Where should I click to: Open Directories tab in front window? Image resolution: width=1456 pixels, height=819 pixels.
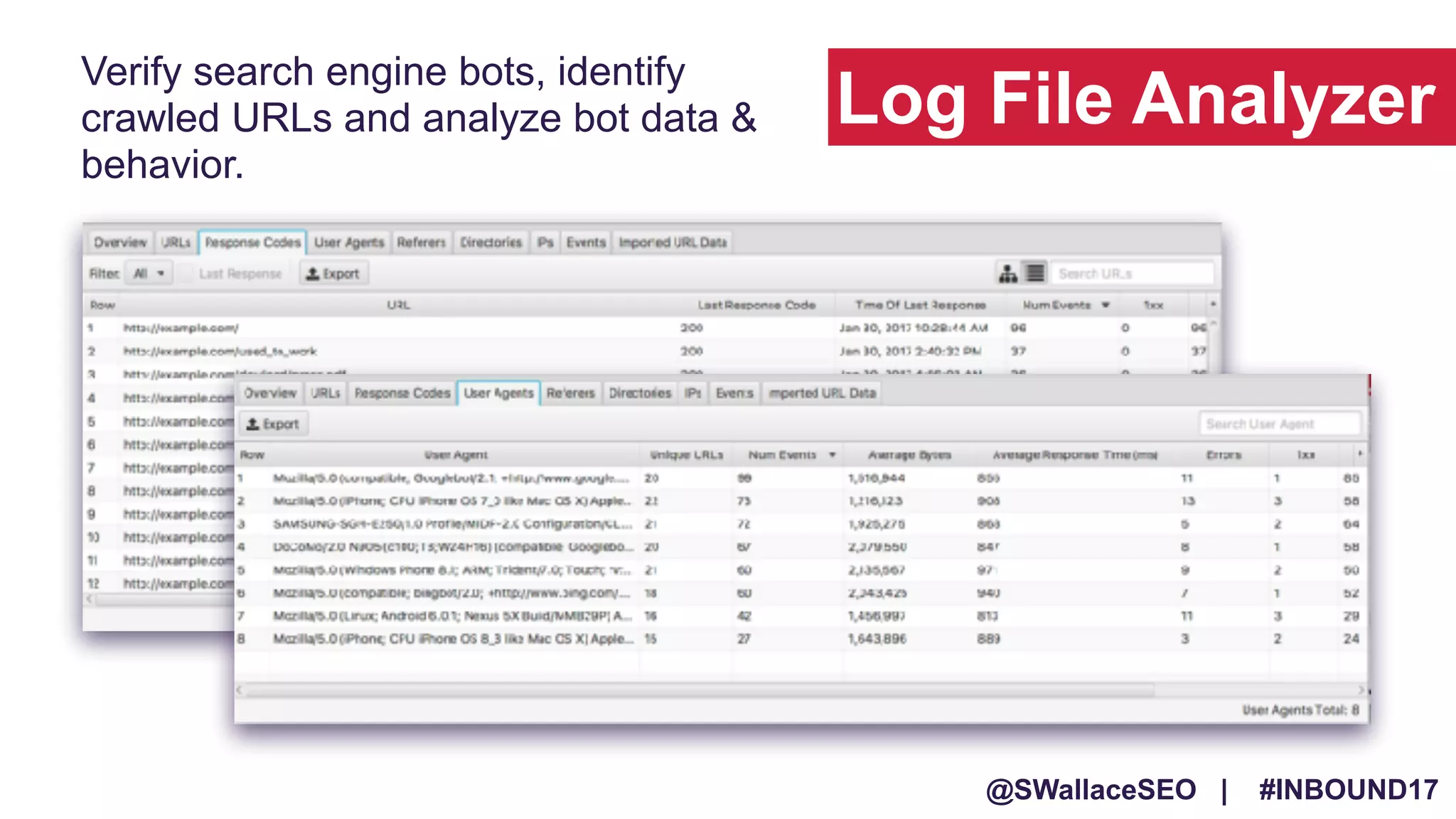pos(640,393)
